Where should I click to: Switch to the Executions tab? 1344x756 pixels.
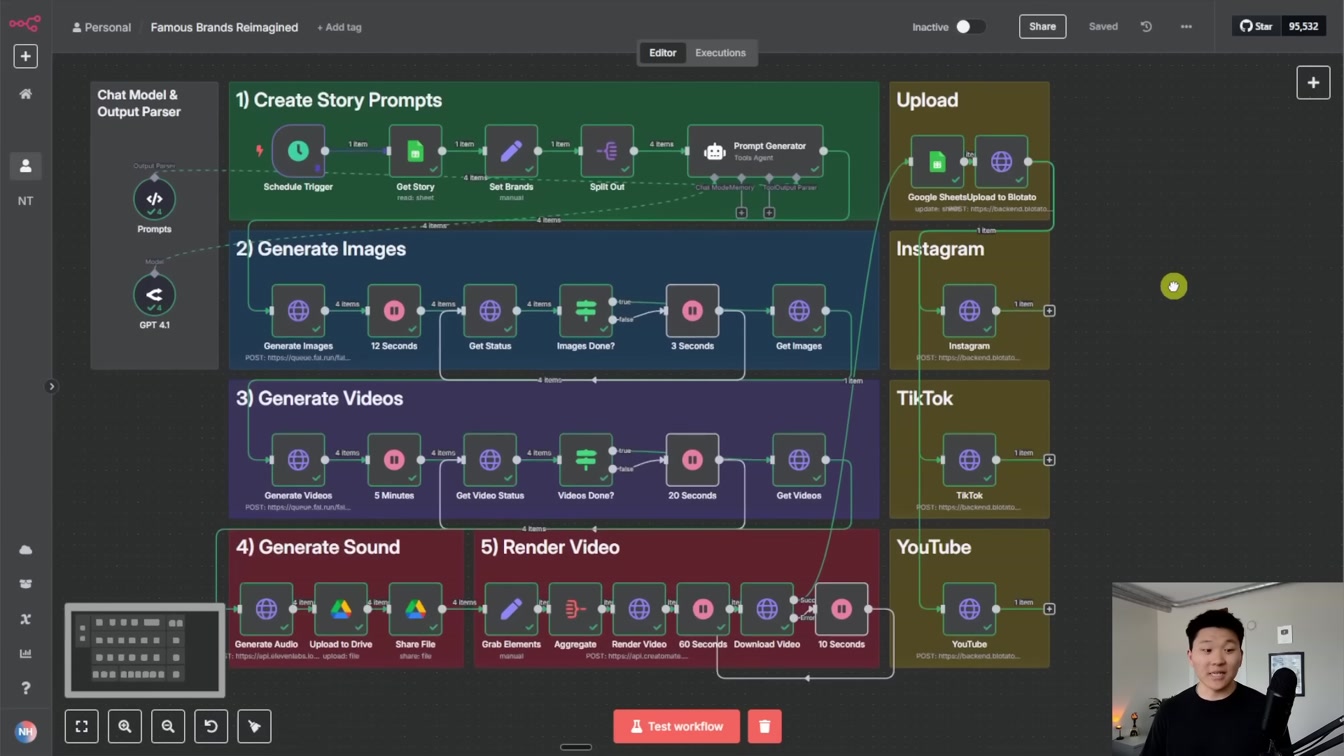coord(721,53)
